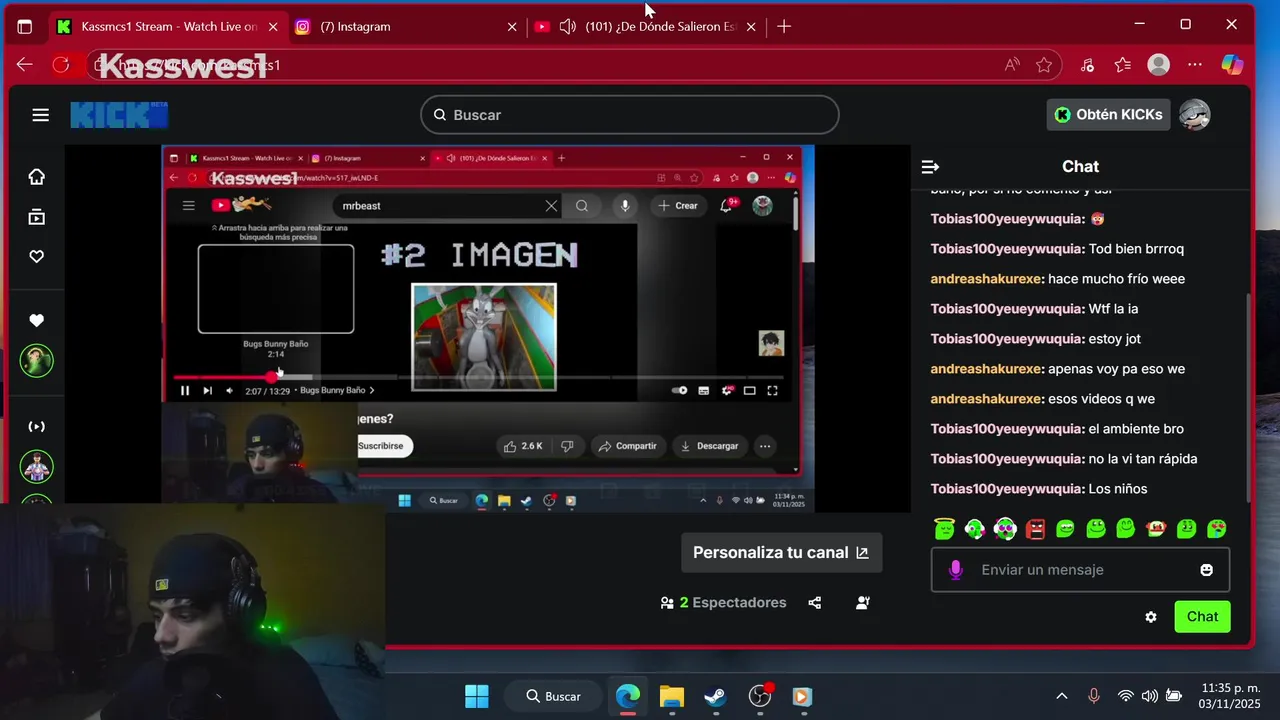
Task: Insert the clown emote
Action: coord(1157,528)
